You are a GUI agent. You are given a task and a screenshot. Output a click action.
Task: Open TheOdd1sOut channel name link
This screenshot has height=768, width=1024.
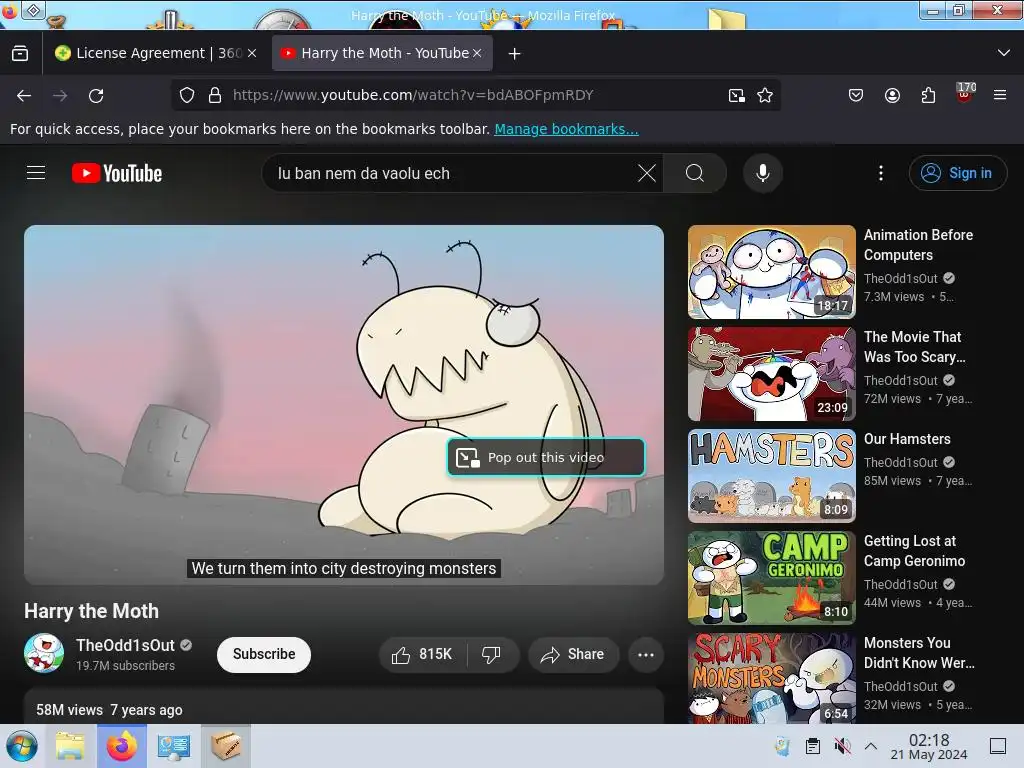click(125, 645)
